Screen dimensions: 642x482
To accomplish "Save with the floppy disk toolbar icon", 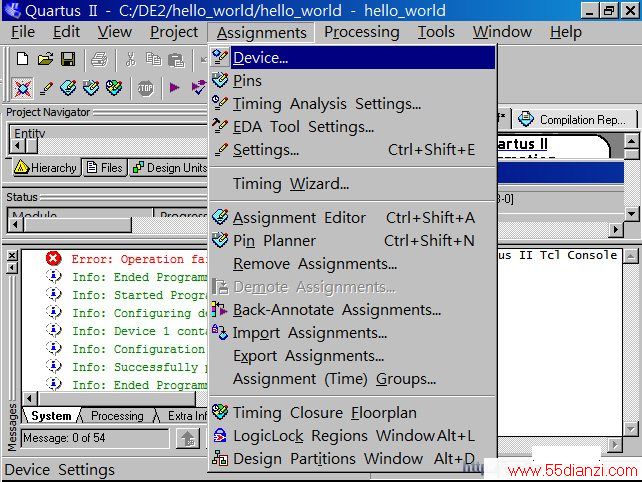I will click(x=68, y=59).
